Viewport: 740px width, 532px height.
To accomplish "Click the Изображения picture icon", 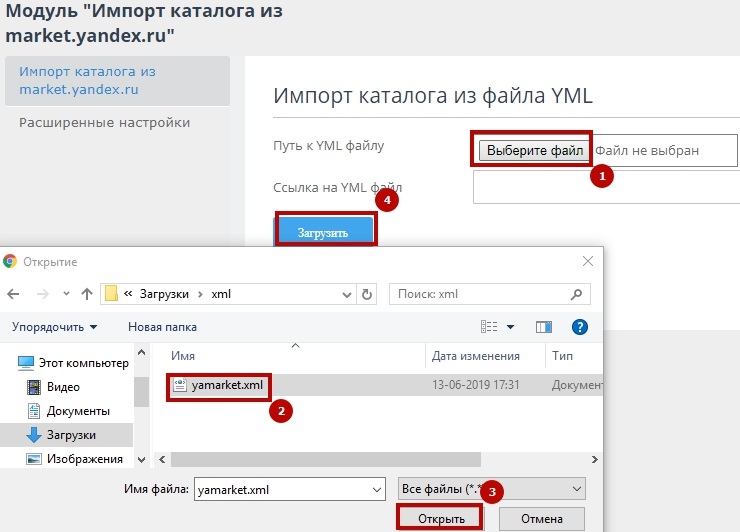I will click(x=34, y=459).
